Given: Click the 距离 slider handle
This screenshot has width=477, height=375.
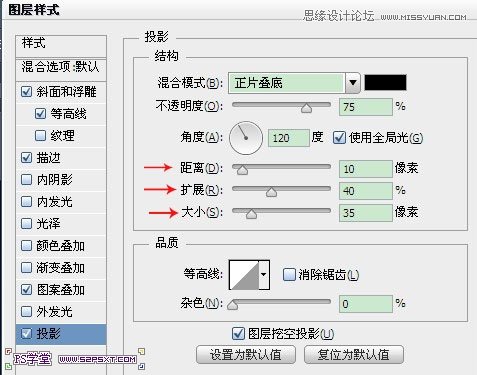Looking at the screenshot, I should click(x=242, y=170).
